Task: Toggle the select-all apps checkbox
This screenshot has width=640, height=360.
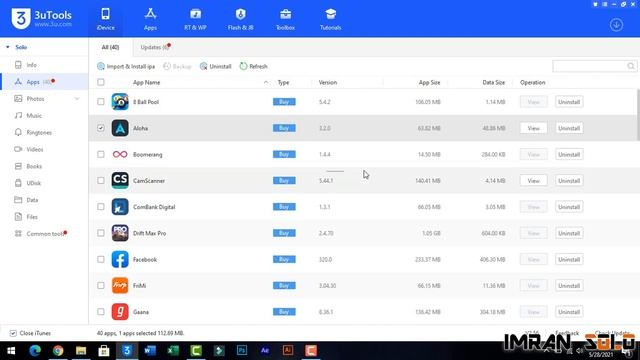Action: 101,82
